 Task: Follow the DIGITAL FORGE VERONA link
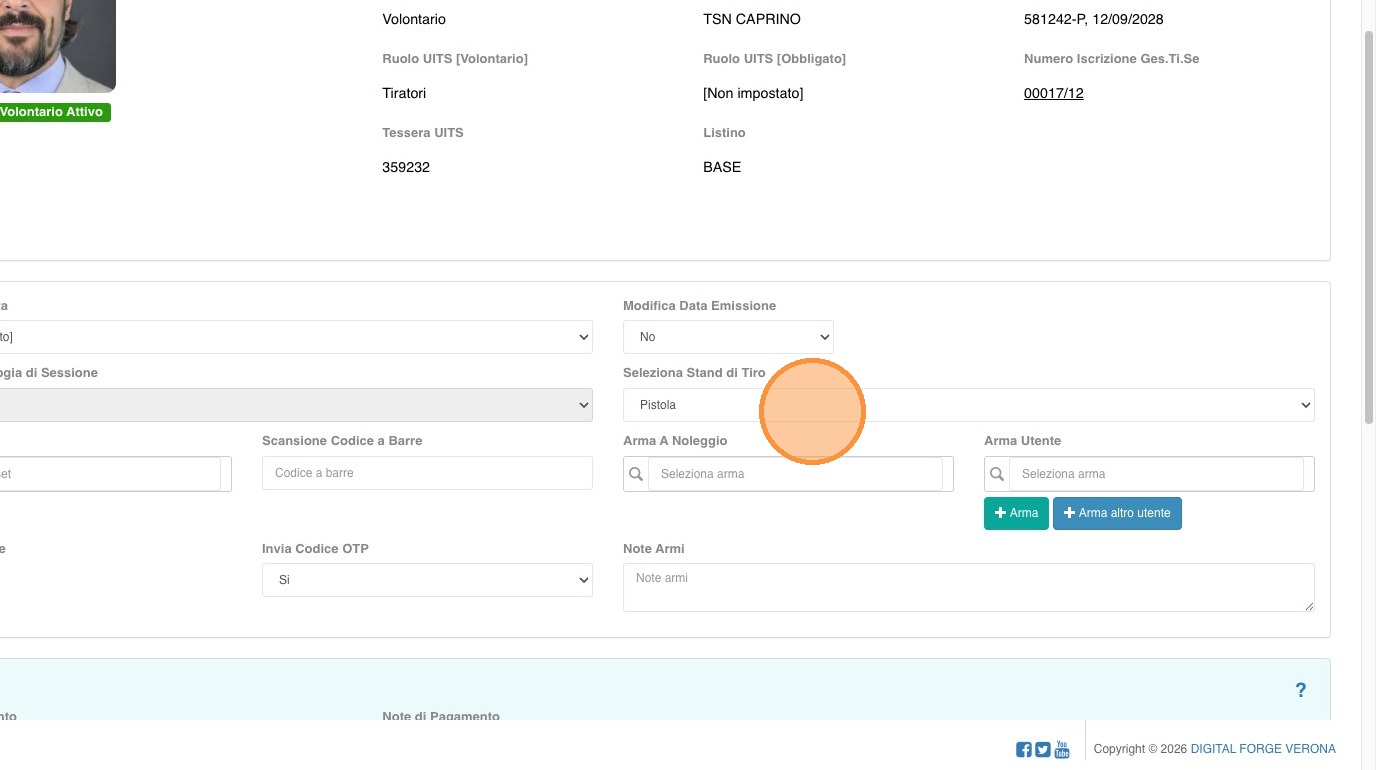[1262, 749]
